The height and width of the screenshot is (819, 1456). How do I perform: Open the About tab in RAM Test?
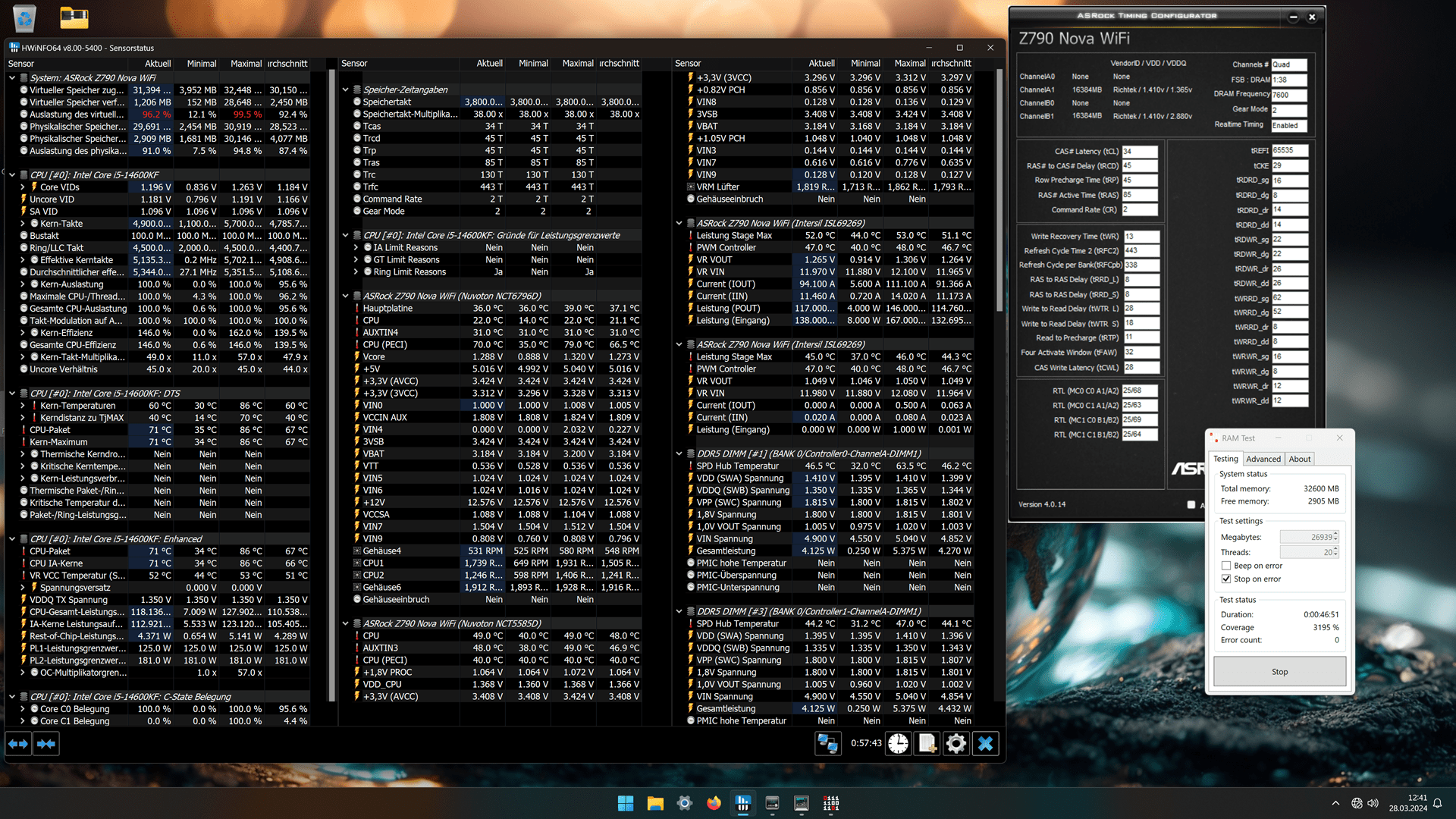(x=1300, y=459)
